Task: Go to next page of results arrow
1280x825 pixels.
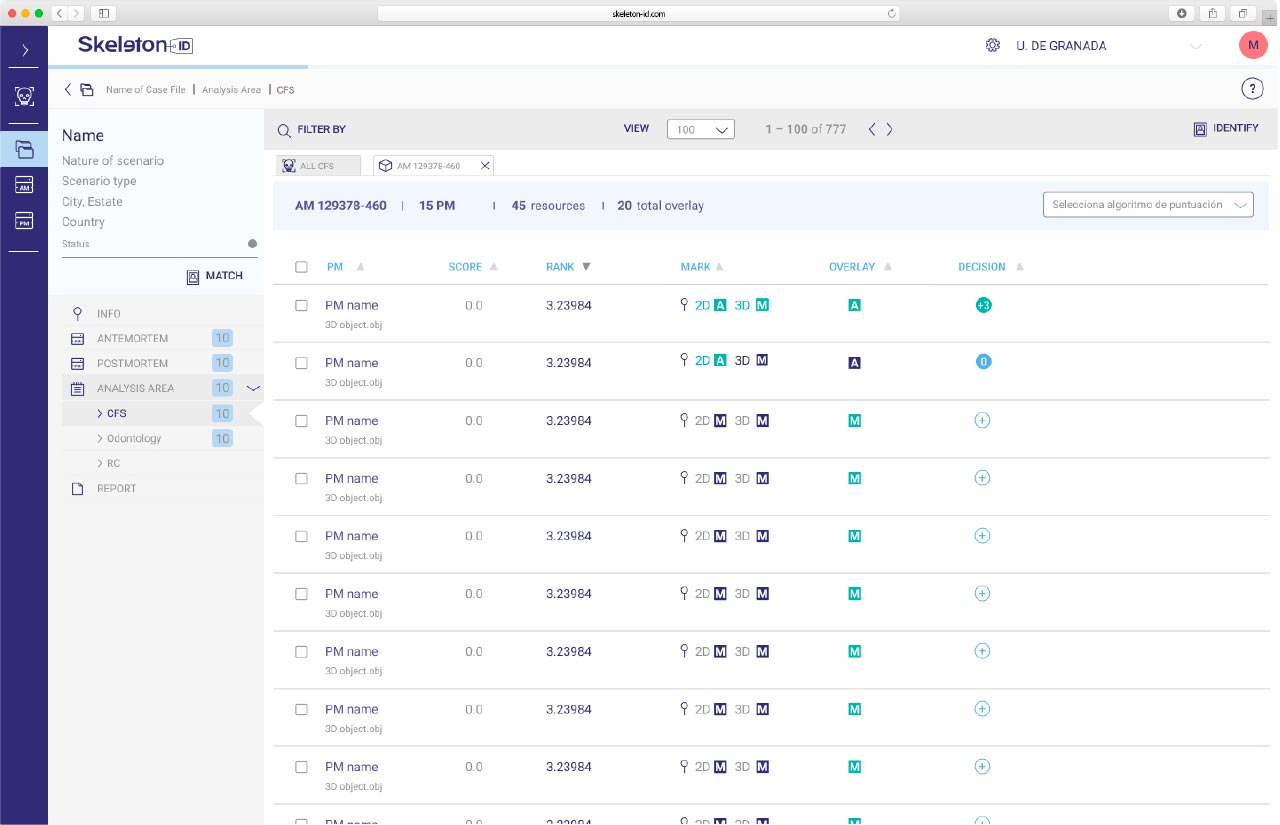Action: (x=890, y=129)
